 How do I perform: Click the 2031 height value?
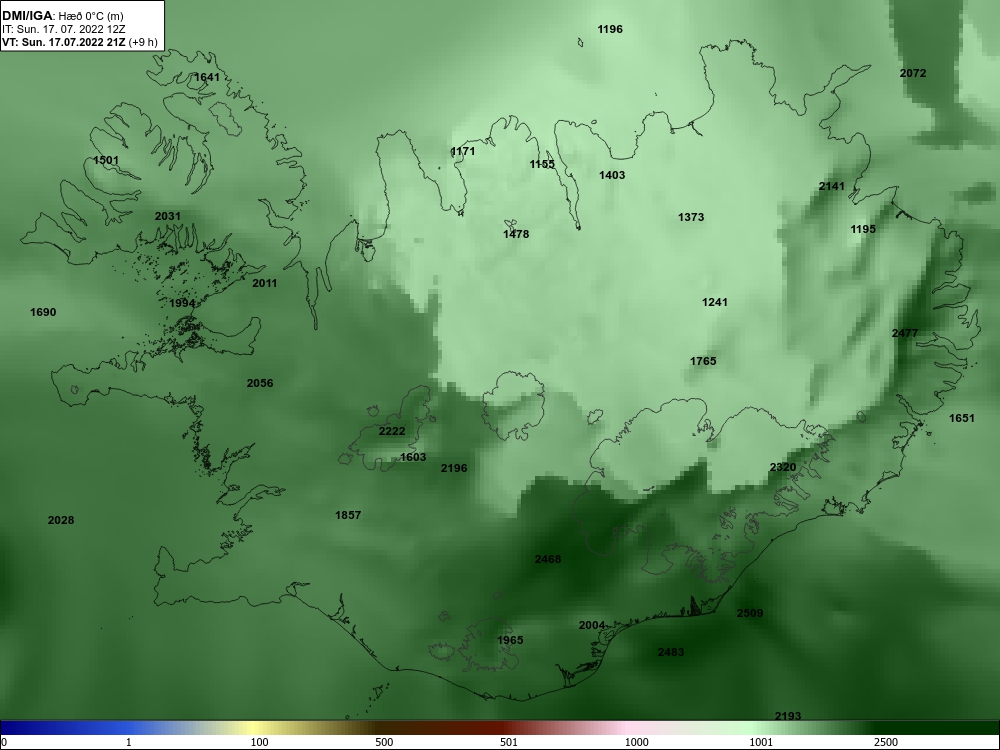(x=168, y=216)
